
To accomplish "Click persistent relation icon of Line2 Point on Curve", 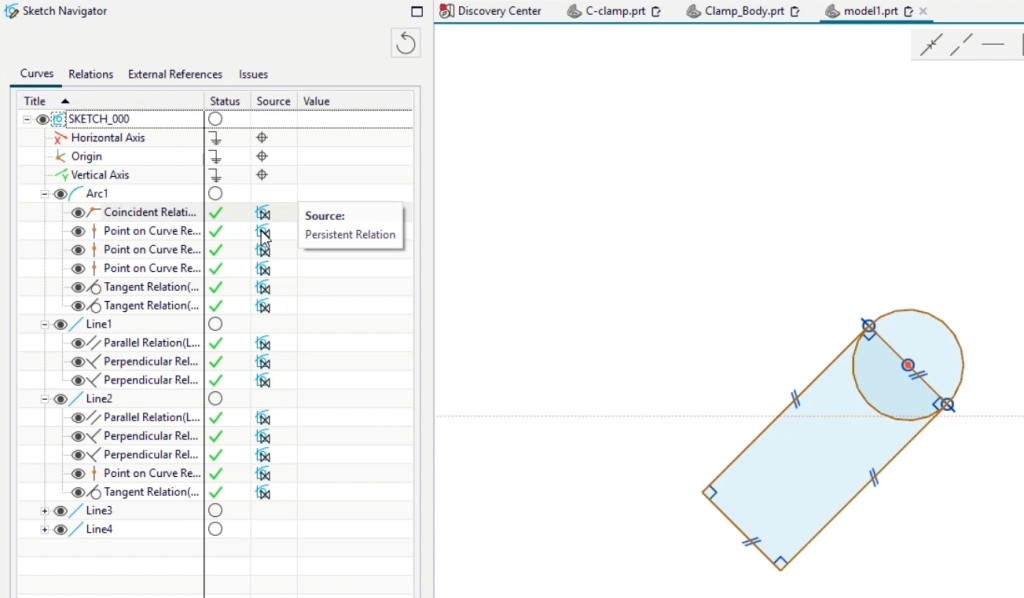I will [x=263, y=474].
